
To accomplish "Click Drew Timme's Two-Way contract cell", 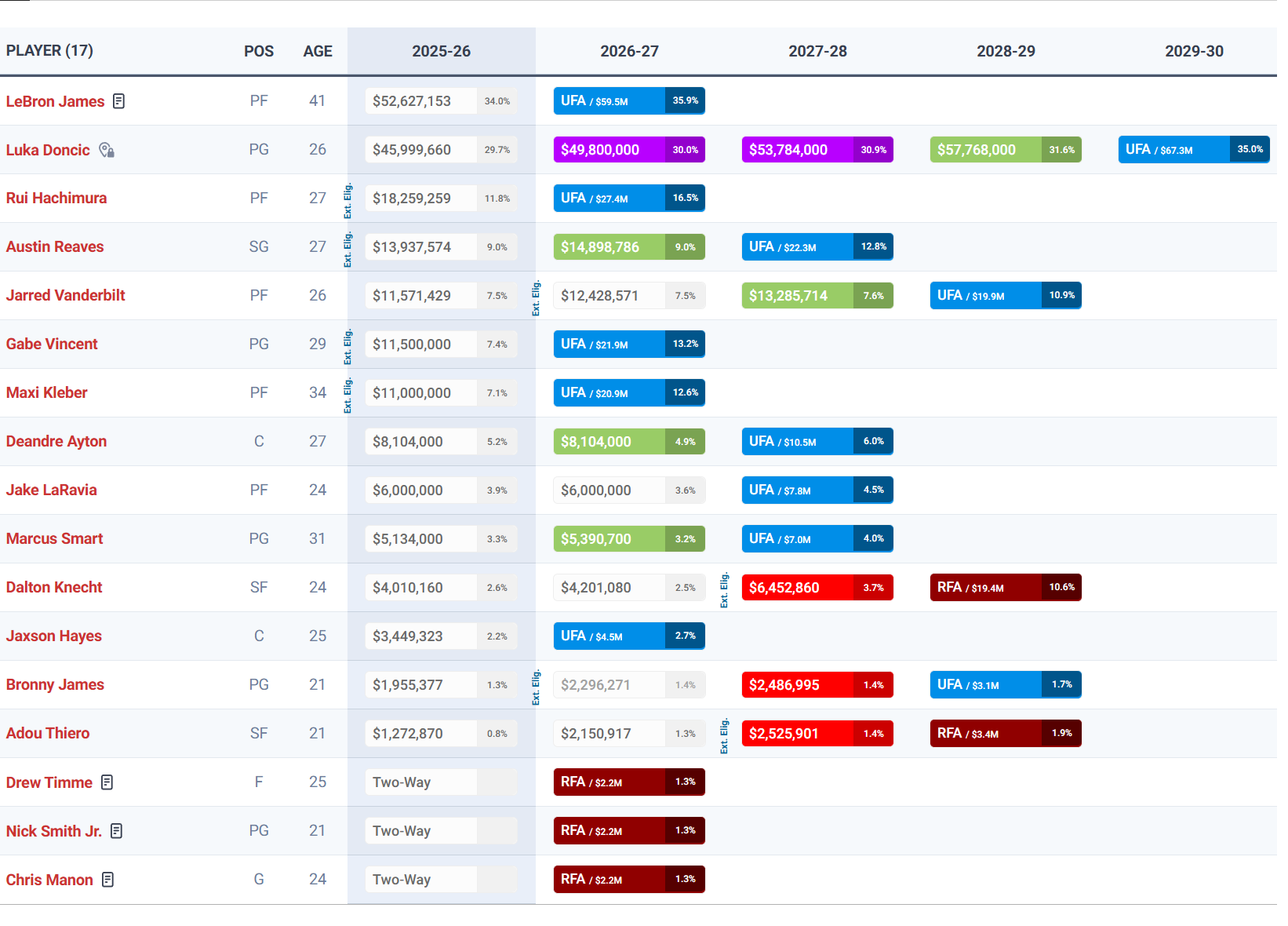I will [x=441, y=782].
